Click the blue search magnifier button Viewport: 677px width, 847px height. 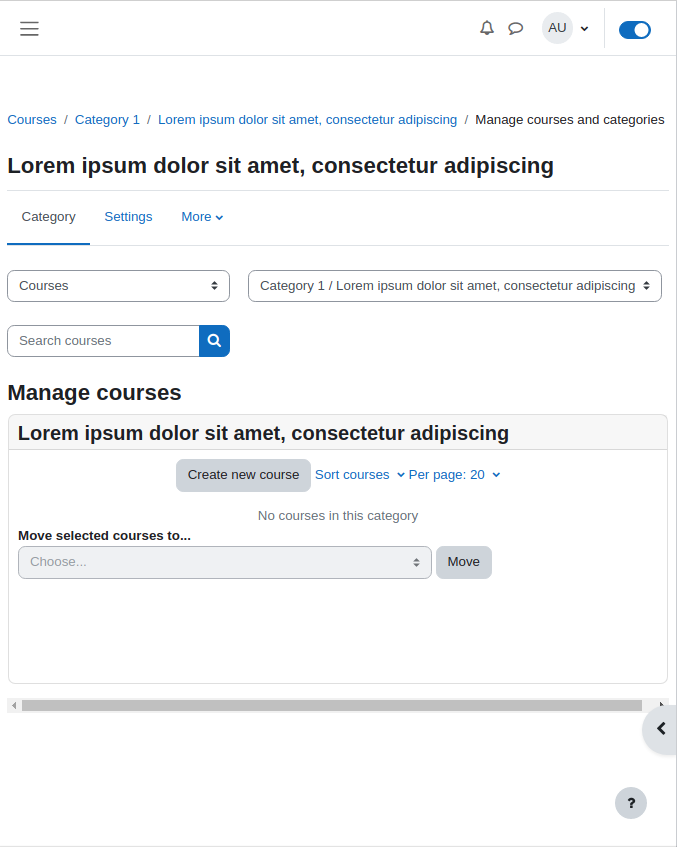[x=215, y=341]
